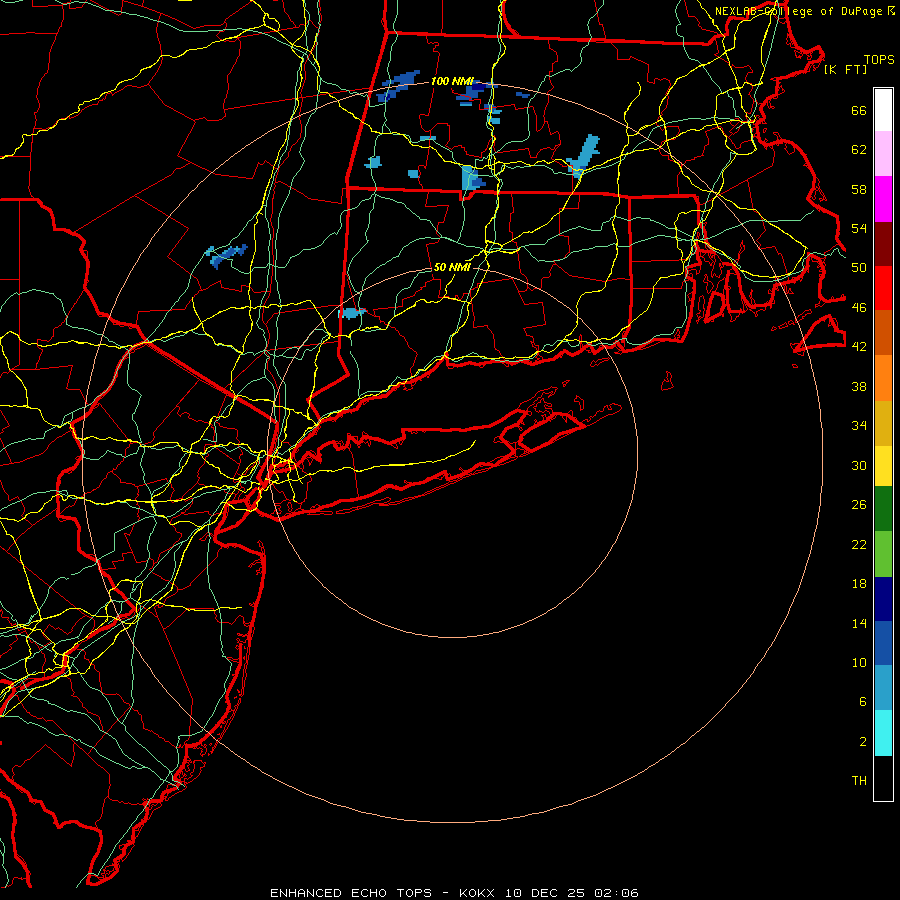Click the light orange legend swatch
The width and height of the screenshot is (900, 900).
(x=883, y=378)
